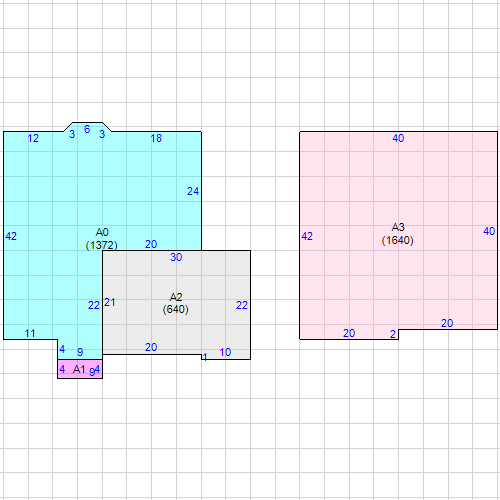Click the 18 dimension on A0's top edge

(156, 138)
